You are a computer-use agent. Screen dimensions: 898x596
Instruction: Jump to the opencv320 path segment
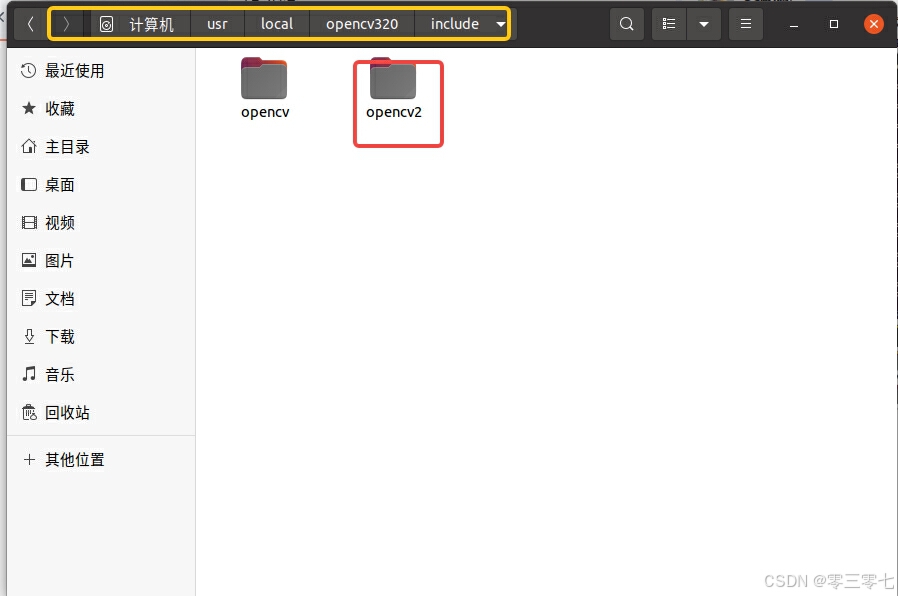362,24
